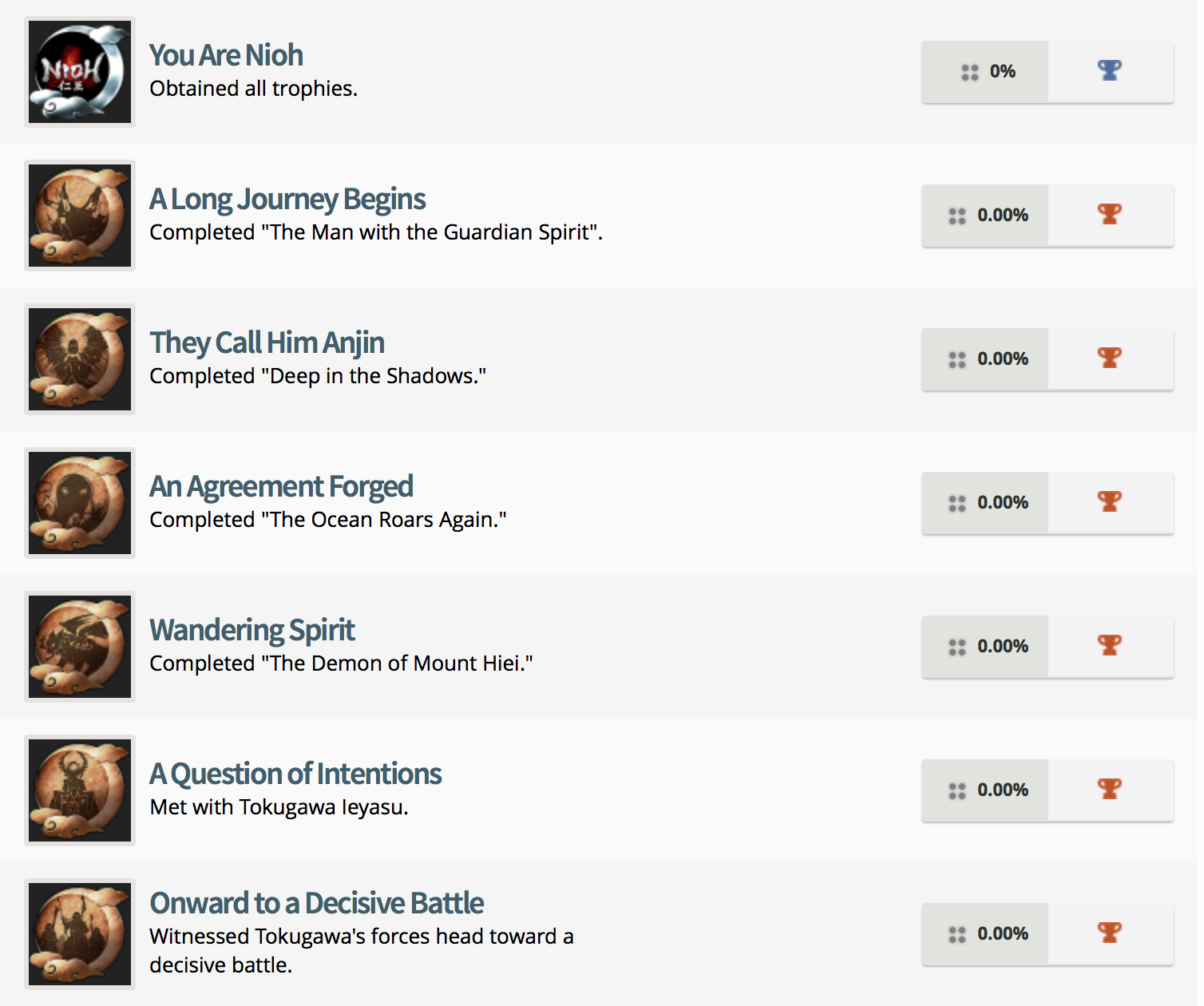This screenshot has height=1006, width=1204.
Task: Click the Wandering Spirit trophy thumbnail
Action: click(x=79, y=646)
